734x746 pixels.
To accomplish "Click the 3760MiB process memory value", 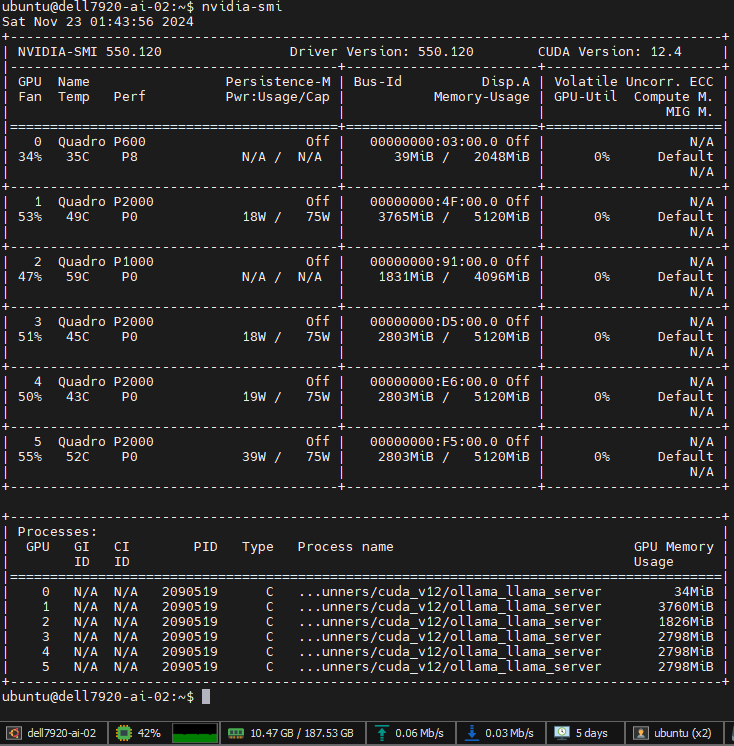I will 685,607.
